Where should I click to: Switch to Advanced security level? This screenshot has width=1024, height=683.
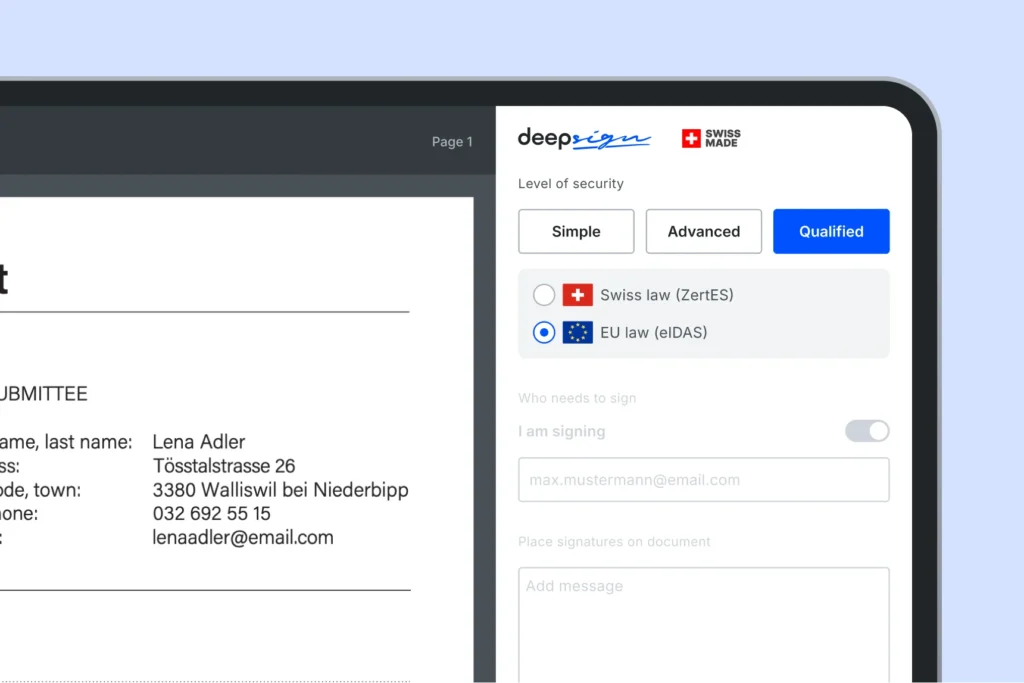pyautogui.click(x=703, y=231)
